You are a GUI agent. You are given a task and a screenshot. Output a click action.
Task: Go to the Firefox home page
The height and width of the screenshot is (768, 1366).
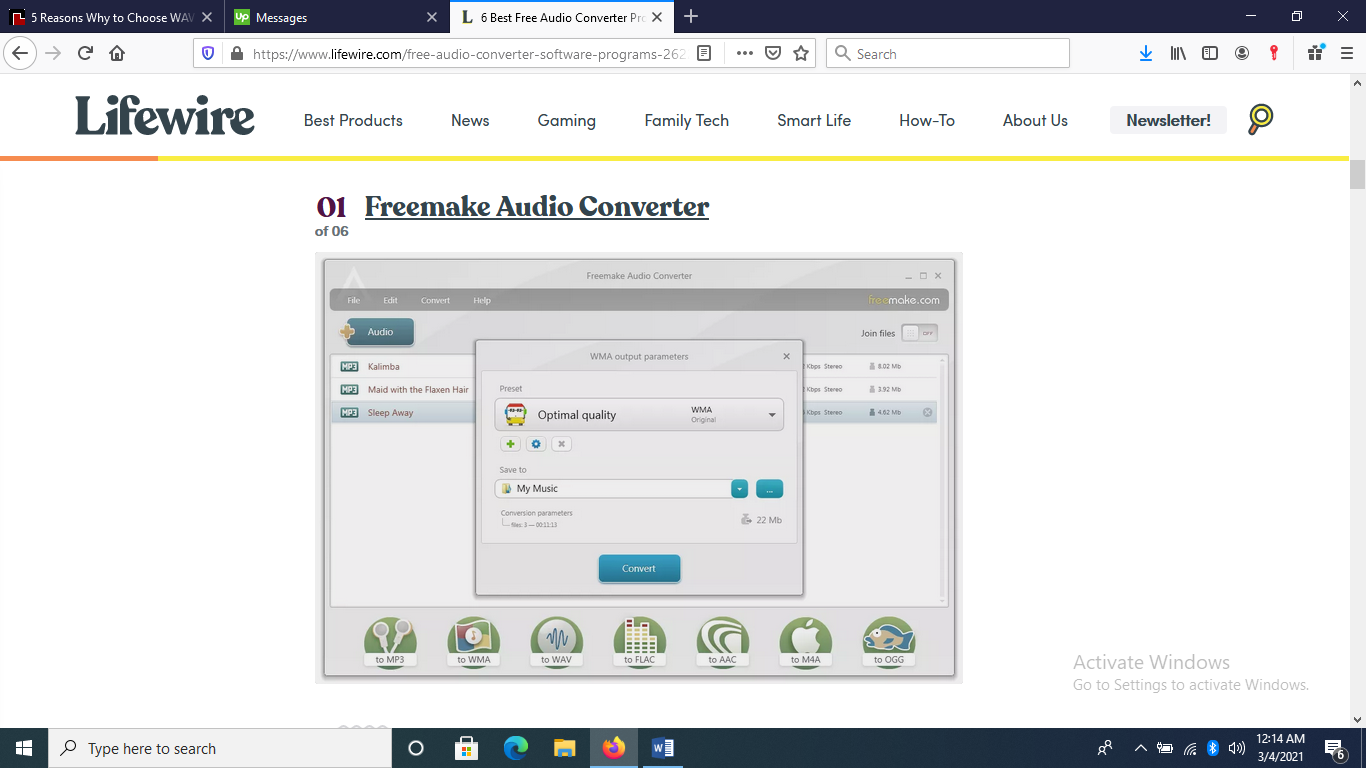click(117, 54)
